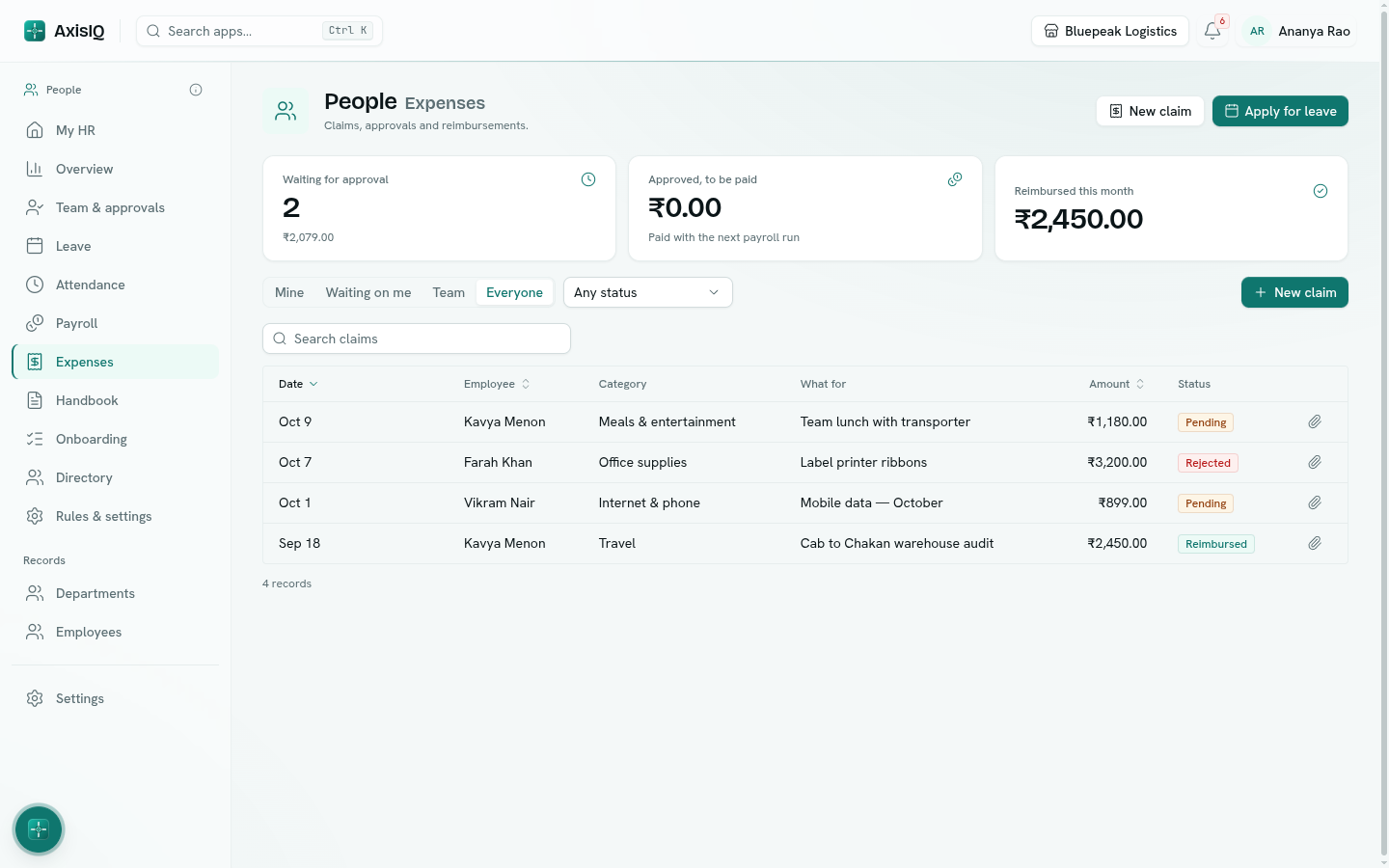
Task: Switch to the Mine tab
Action: point(289,292)
